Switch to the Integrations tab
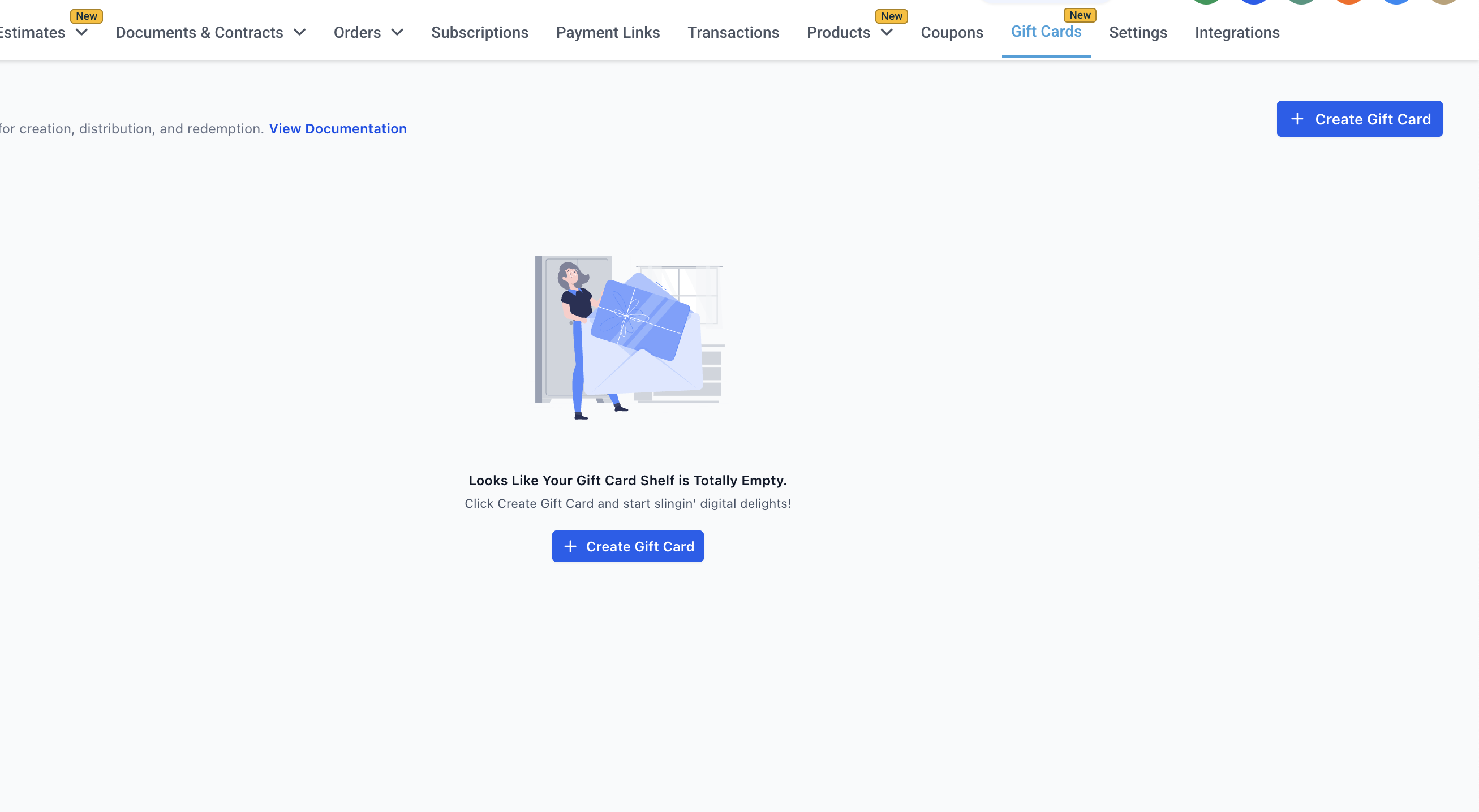 pos(1237,33)
